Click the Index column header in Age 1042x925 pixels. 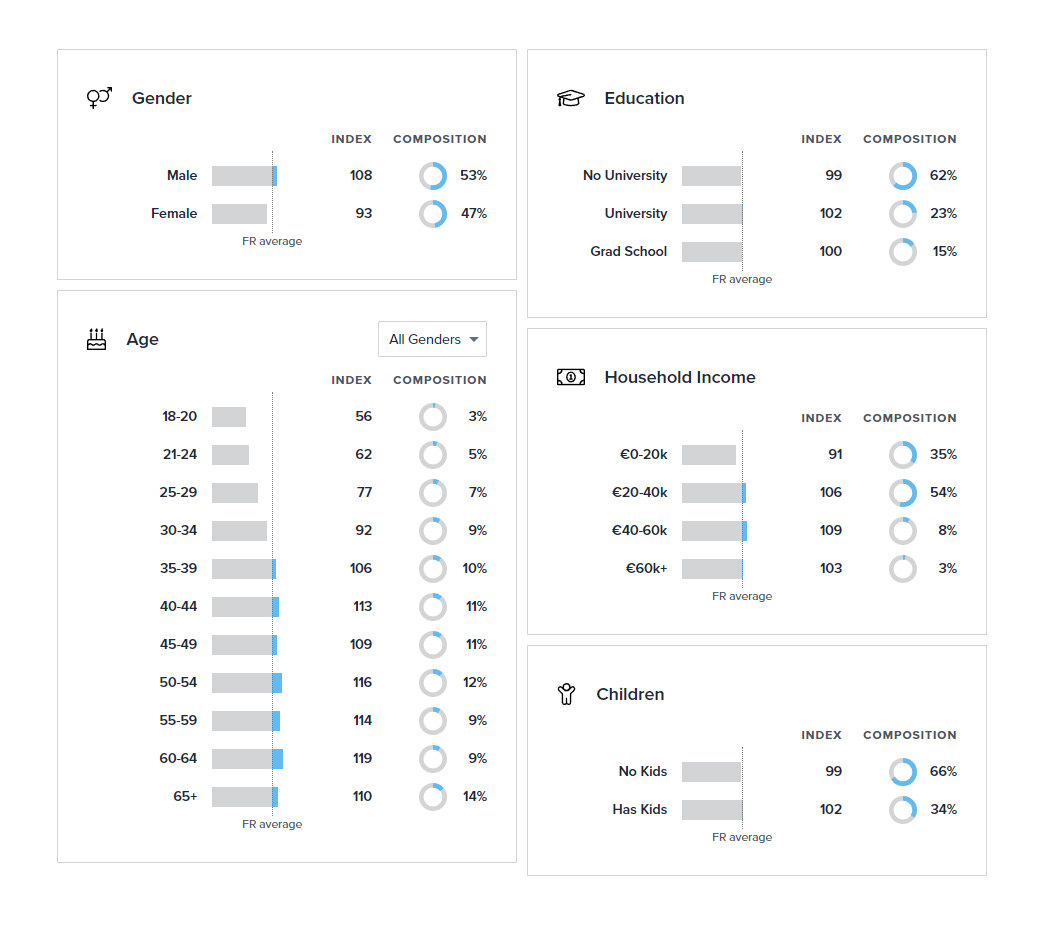tap(351, 380)
